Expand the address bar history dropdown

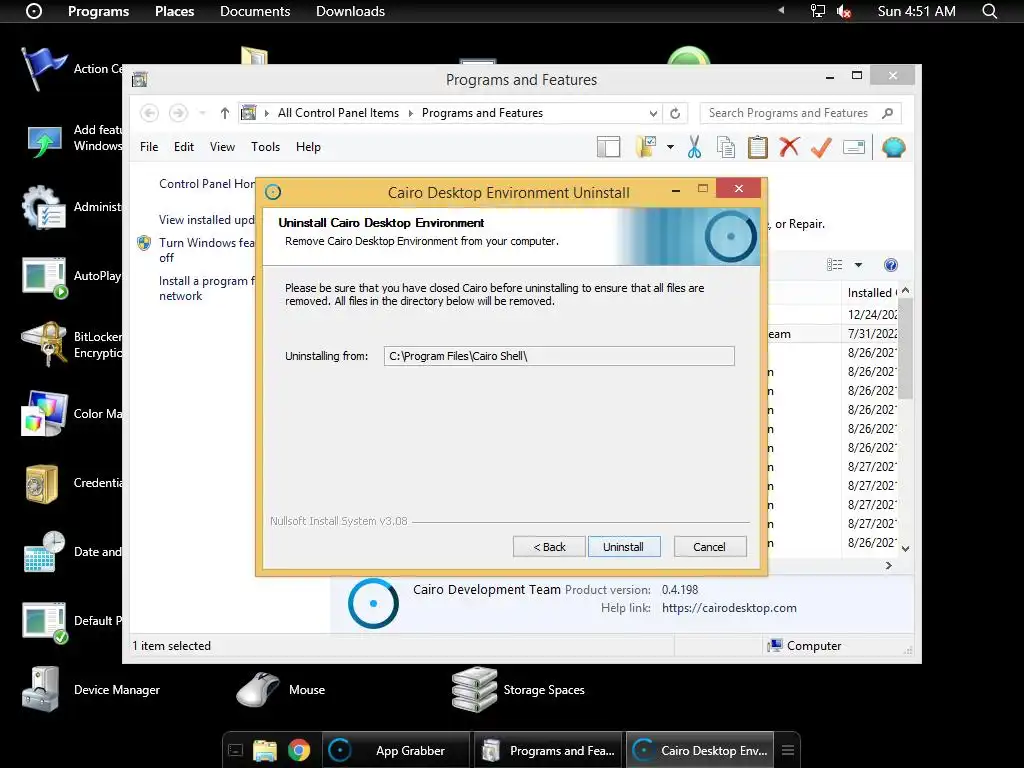(x=653, y=113)
